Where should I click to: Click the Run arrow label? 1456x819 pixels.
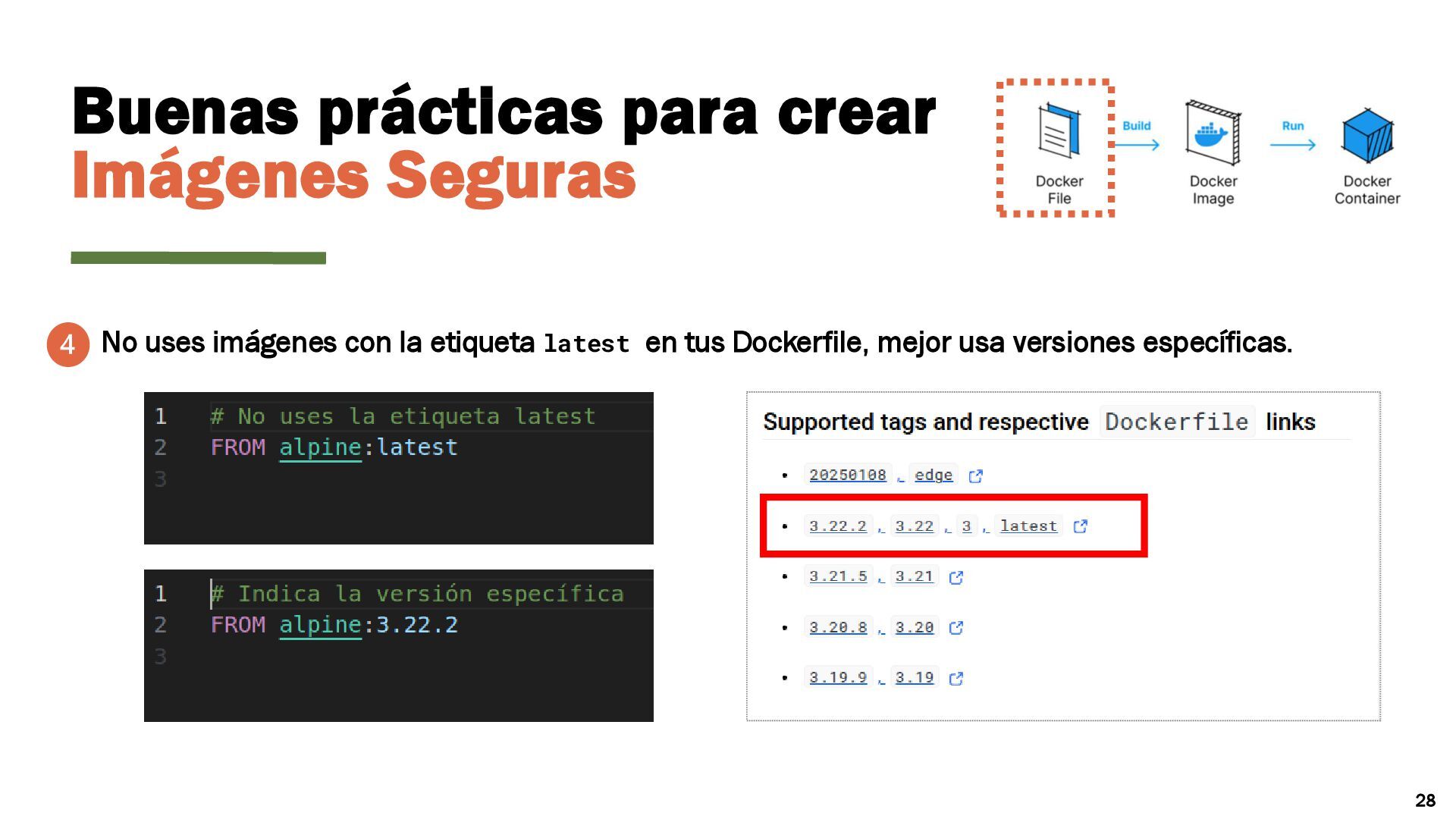[1293, 126]
